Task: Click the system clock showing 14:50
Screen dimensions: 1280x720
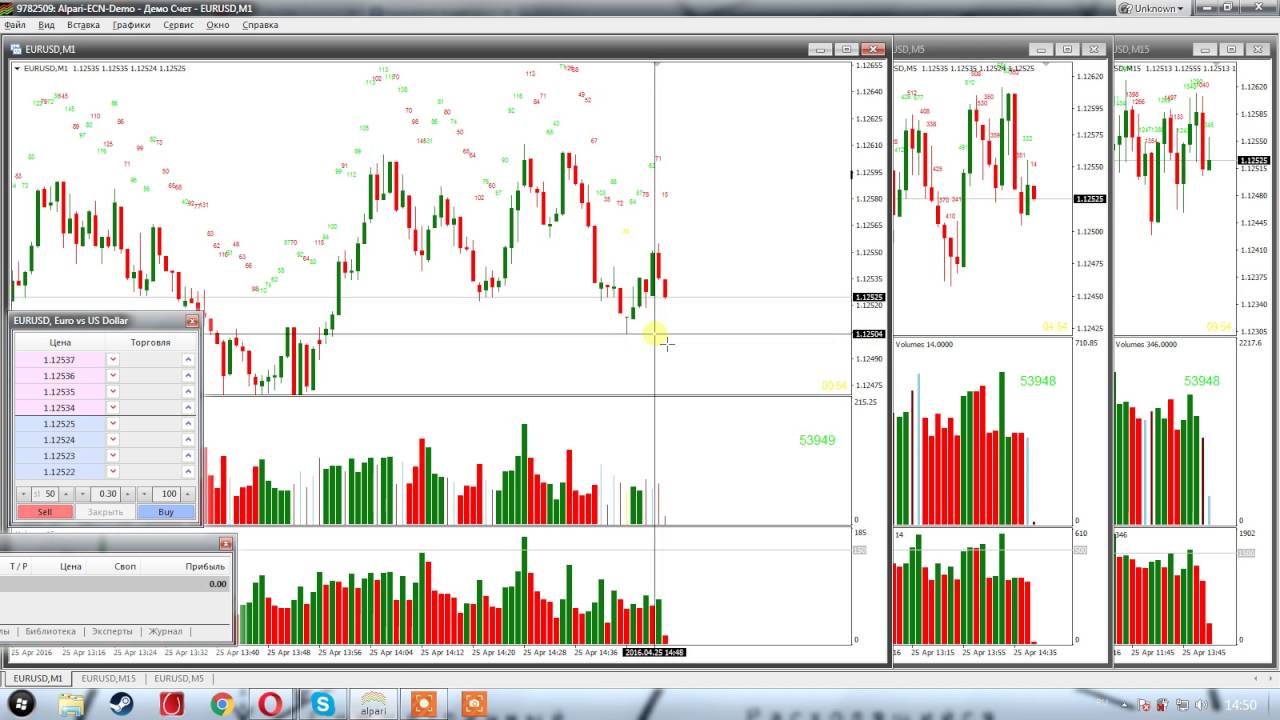Action: [x=1240, y=705]
